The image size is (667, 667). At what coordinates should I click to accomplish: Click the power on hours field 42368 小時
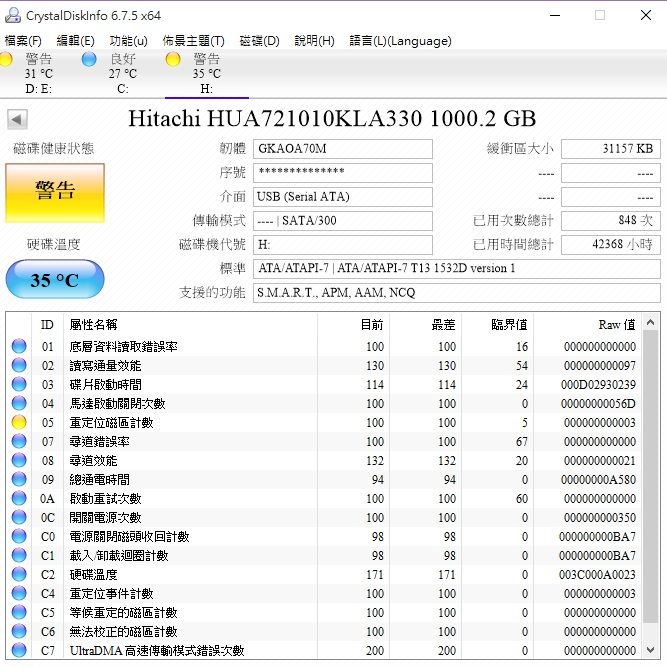click(611, 245)
